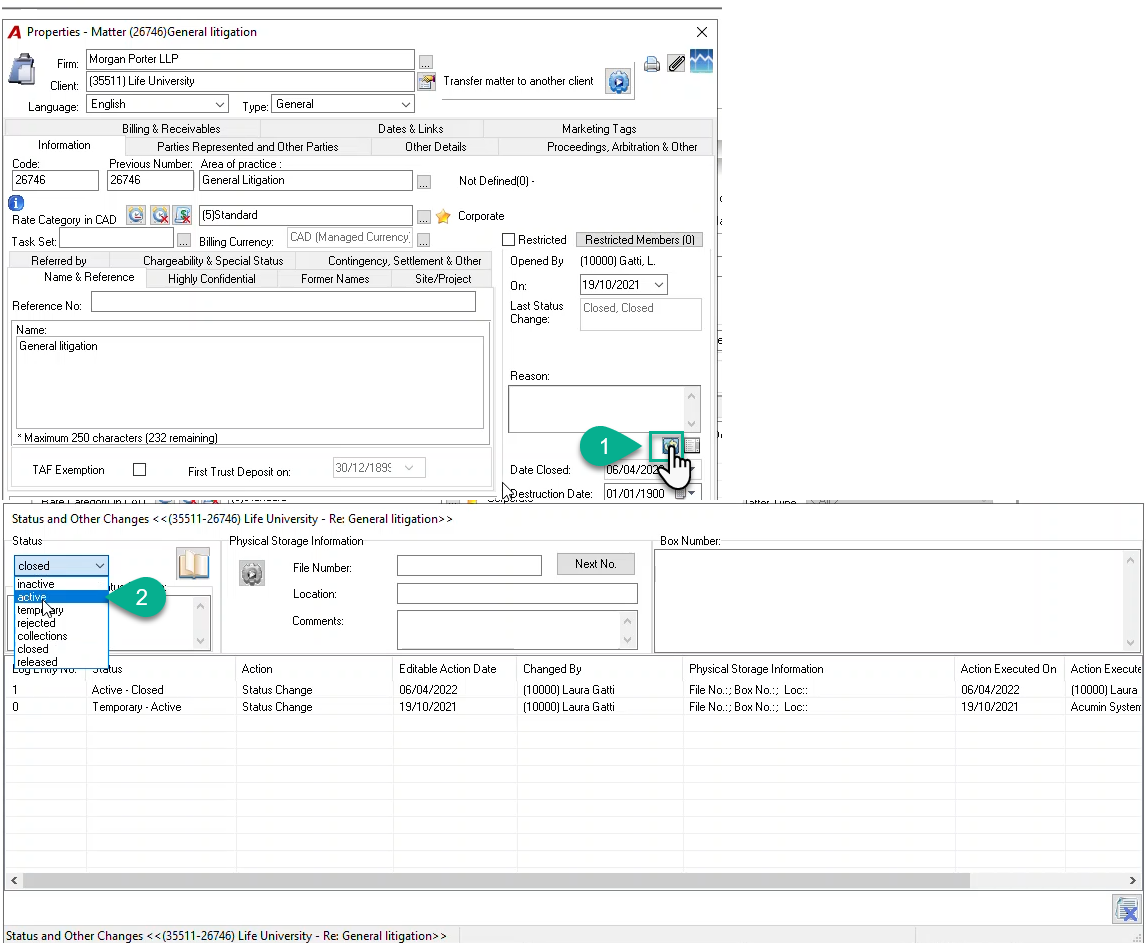Open the blue chart icon
The width and height of the screenshot is (1146, 943).
click(701, 61)
